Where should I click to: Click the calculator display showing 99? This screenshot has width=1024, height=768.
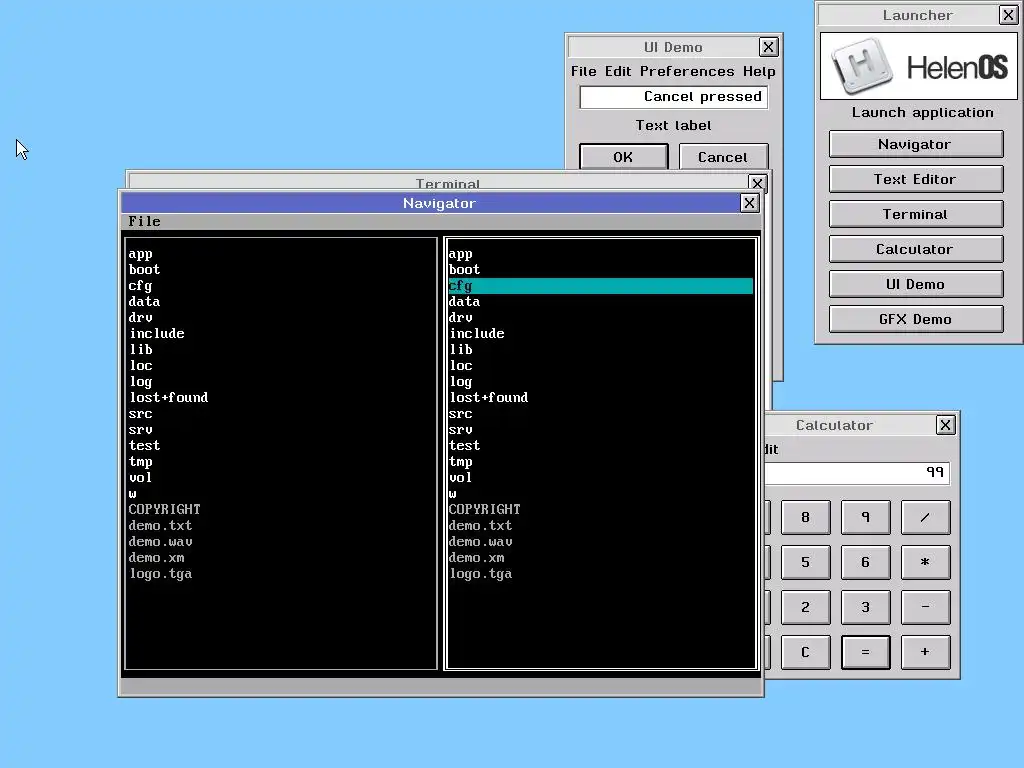[857, 472]
